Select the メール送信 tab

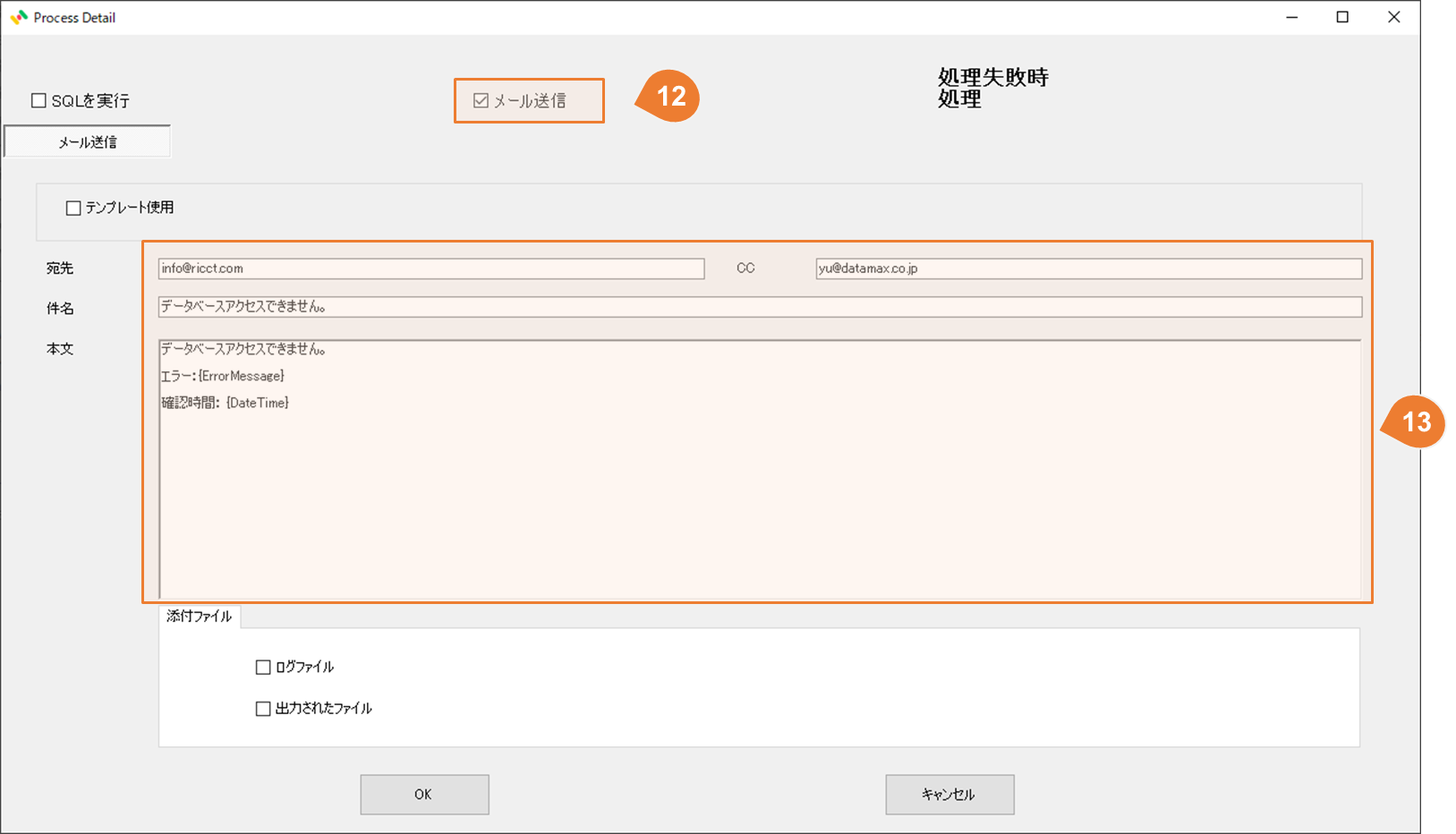coord(88,141)
